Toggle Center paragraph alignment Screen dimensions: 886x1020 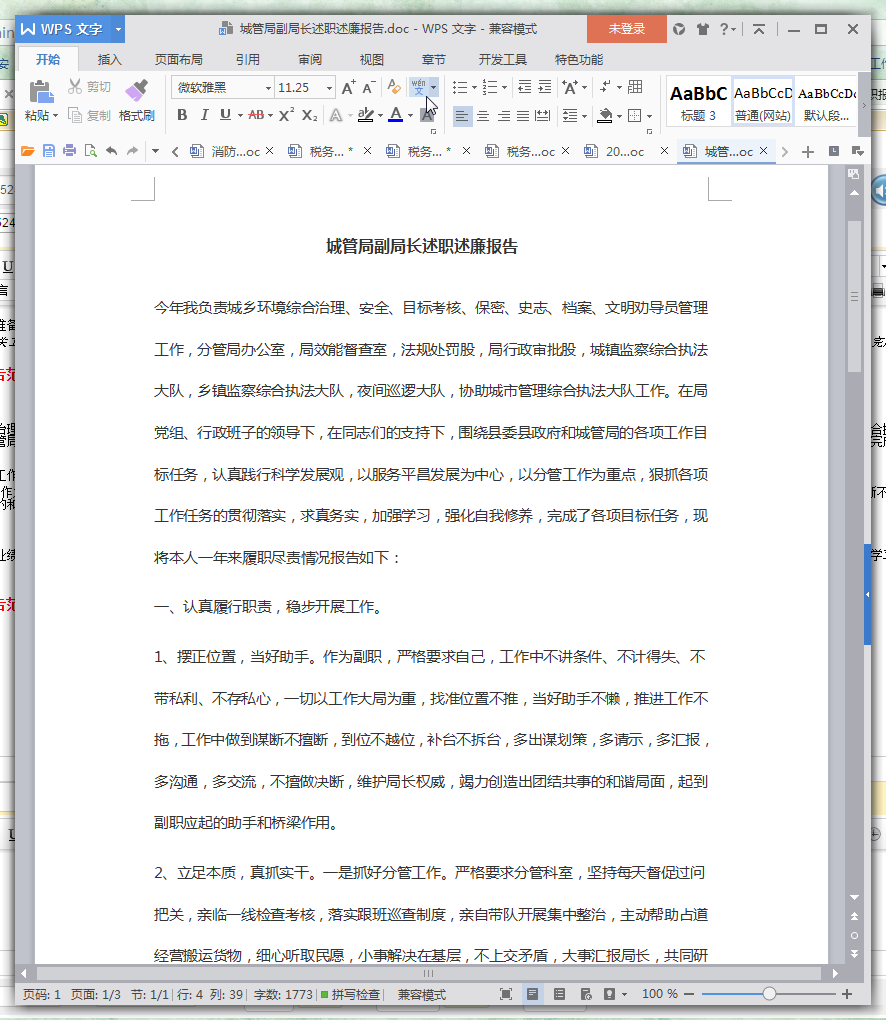point(483,116)
